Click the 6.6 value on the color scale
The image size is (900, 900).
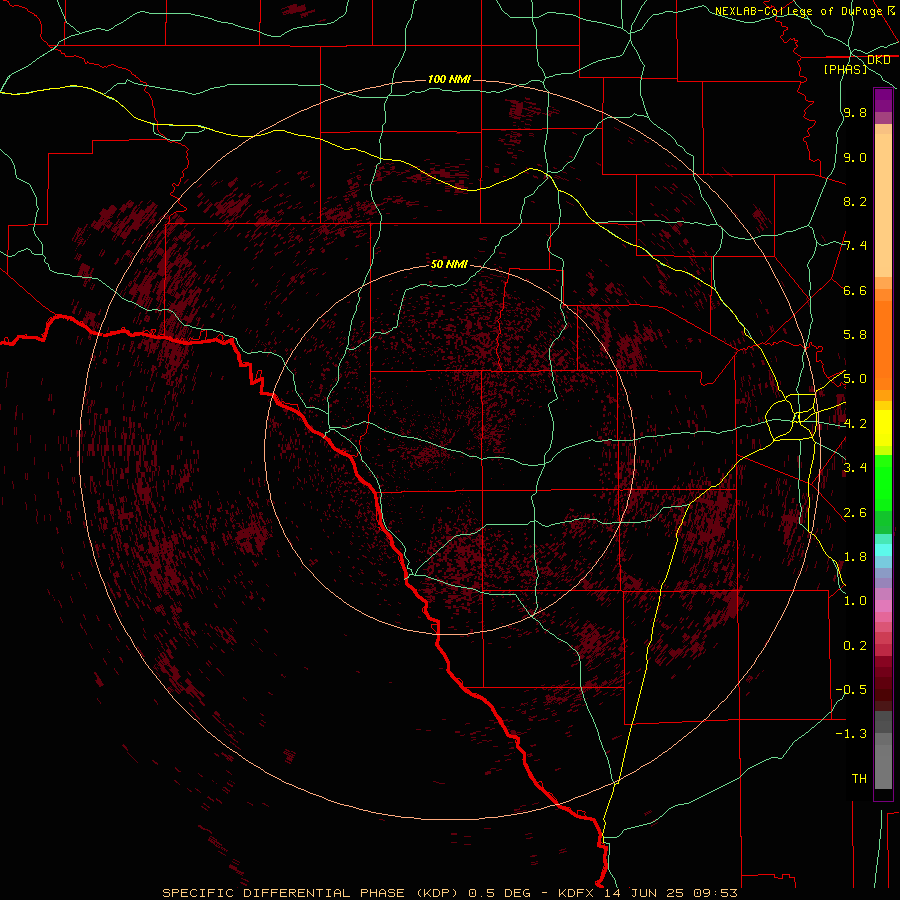[855, 290]
